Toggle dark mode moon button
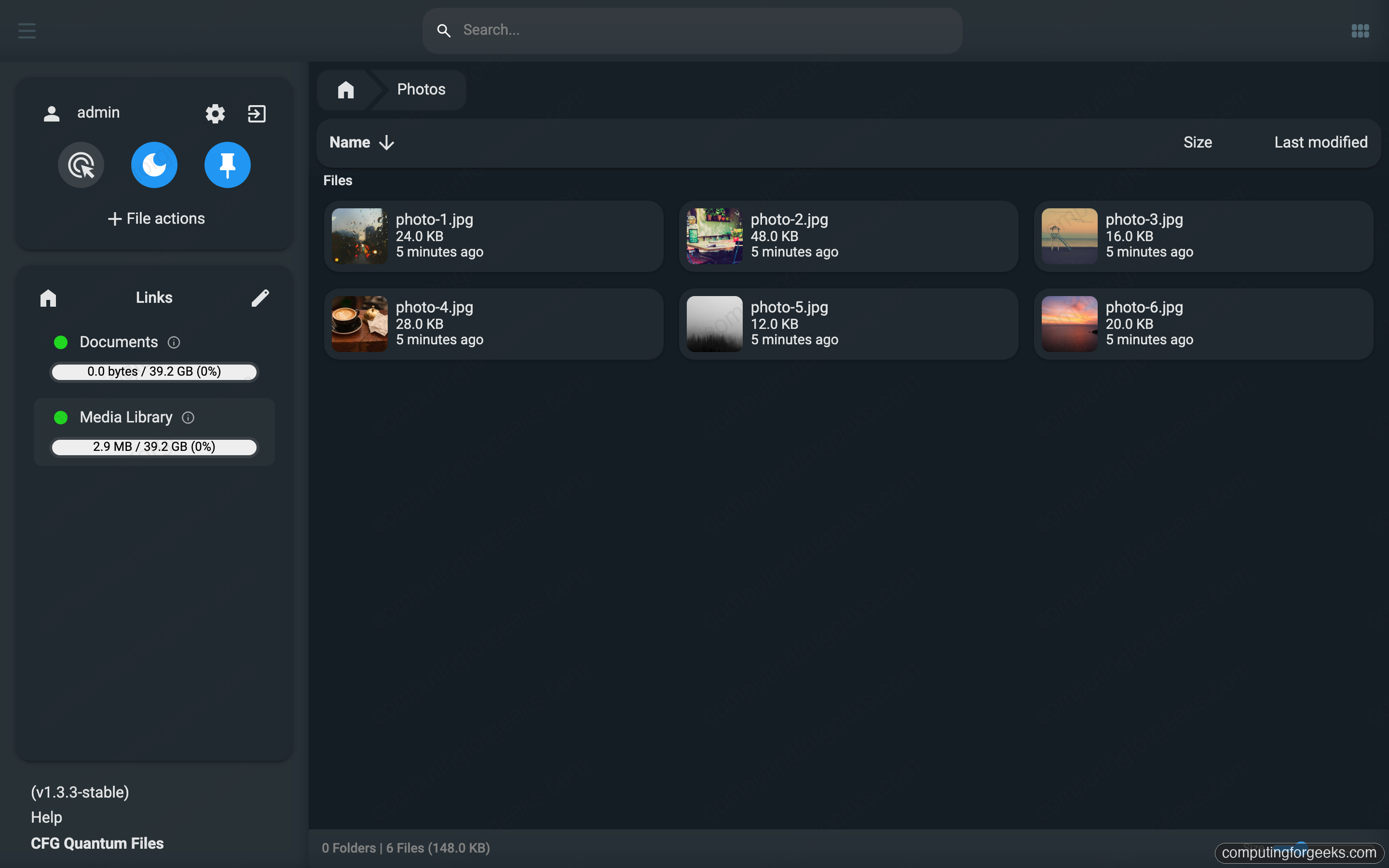Screen dimensions: 1389x868 point(154,165)
